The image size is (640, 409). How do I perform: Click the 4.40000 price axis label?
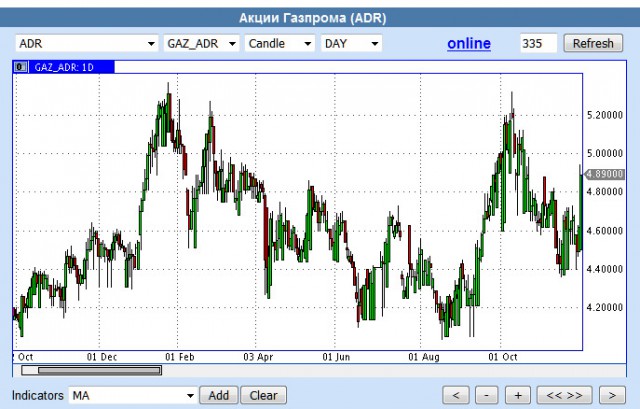pos(605,269)
